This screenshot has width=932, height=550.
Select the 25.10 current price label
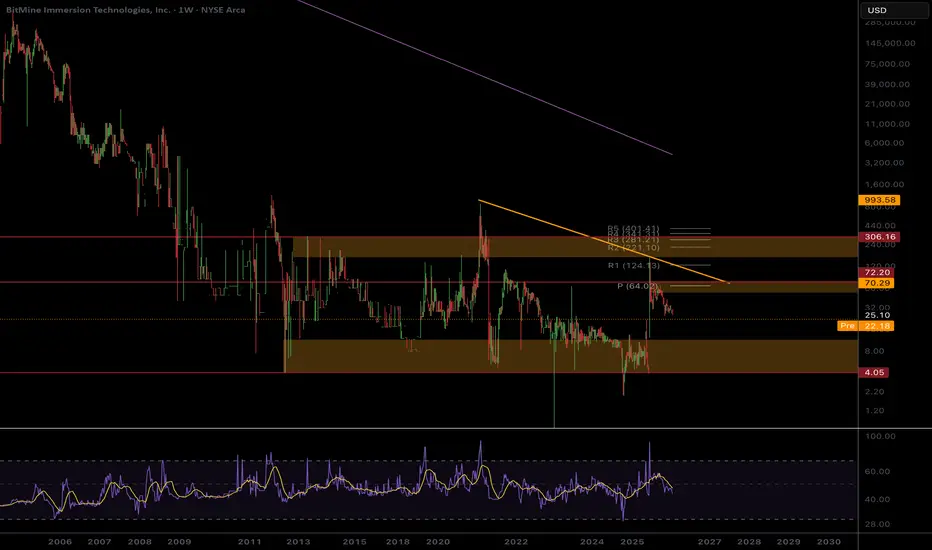tap(877, 315)
